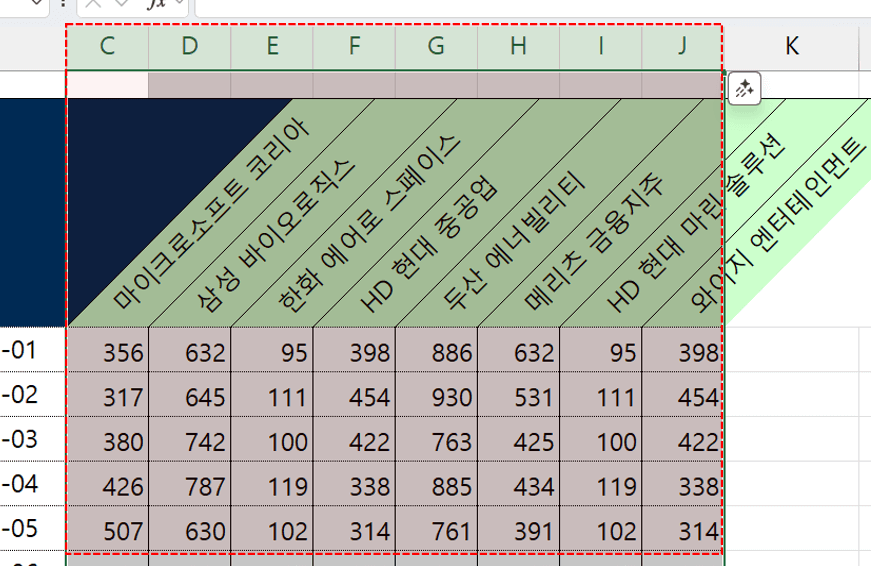Screen dimensions: 871x566
Task: Select the cell containing 645
Action: coord(189,394)
